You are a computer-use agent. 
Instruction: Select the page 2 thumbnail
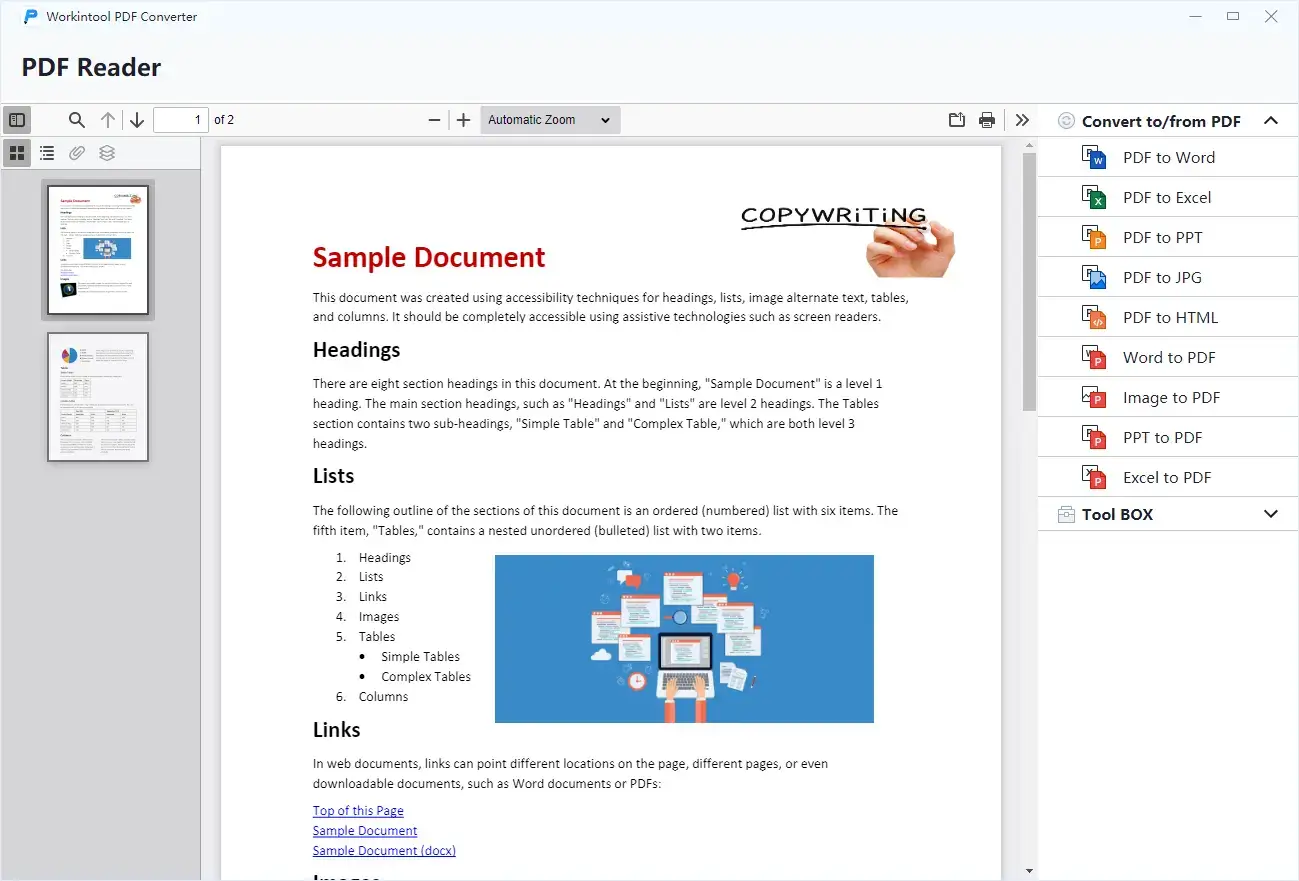tap(98, 397)
